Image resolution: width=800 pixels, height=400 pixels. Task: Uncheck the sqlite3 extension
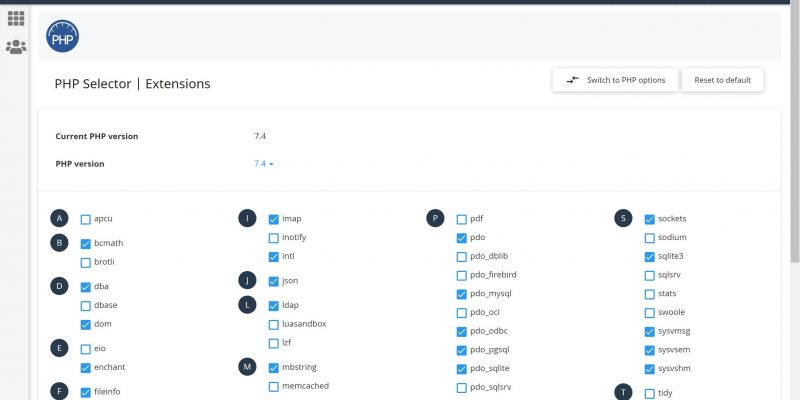[649, 257]
